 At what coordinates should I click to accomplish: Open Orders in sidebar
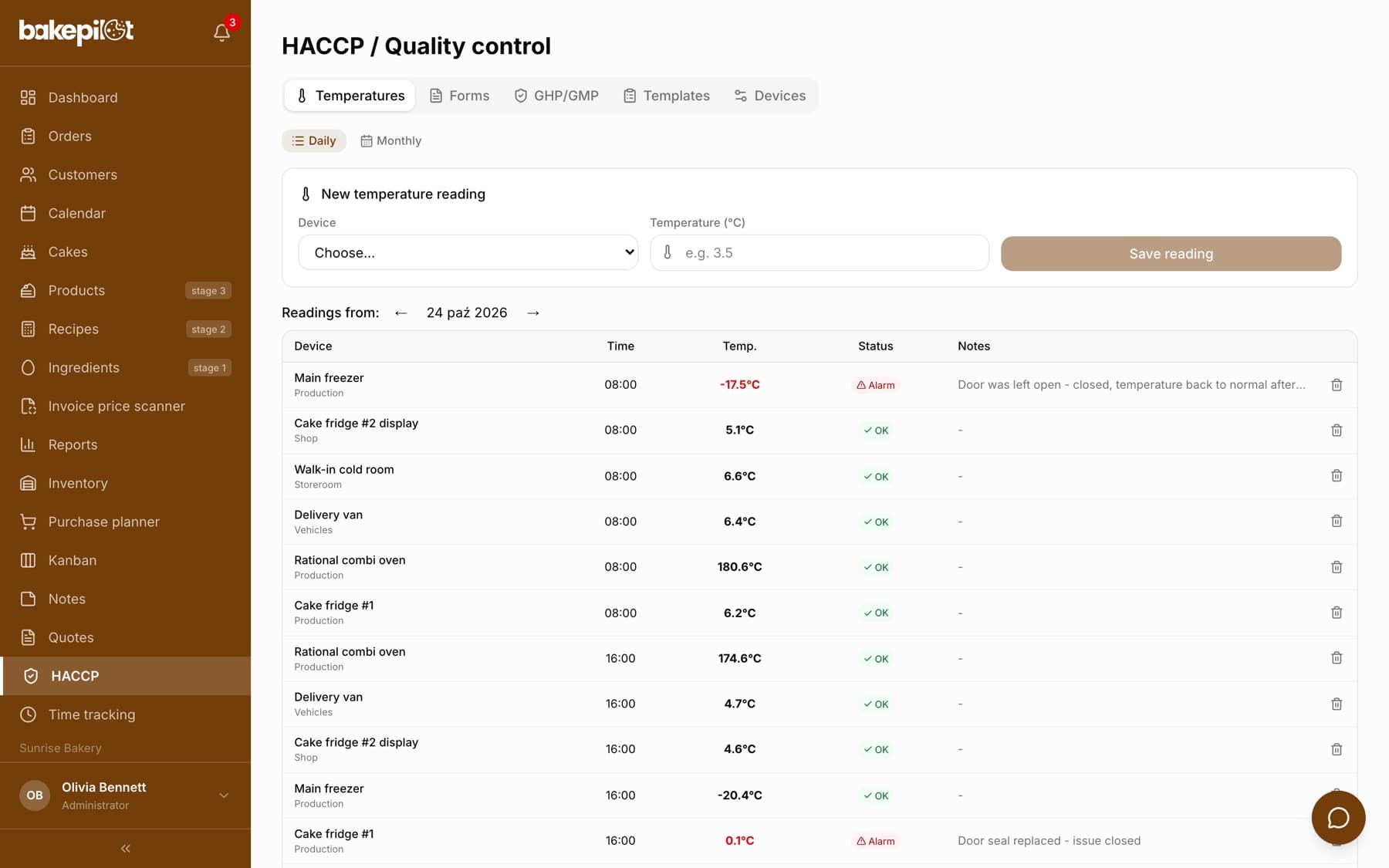point(125,136)
